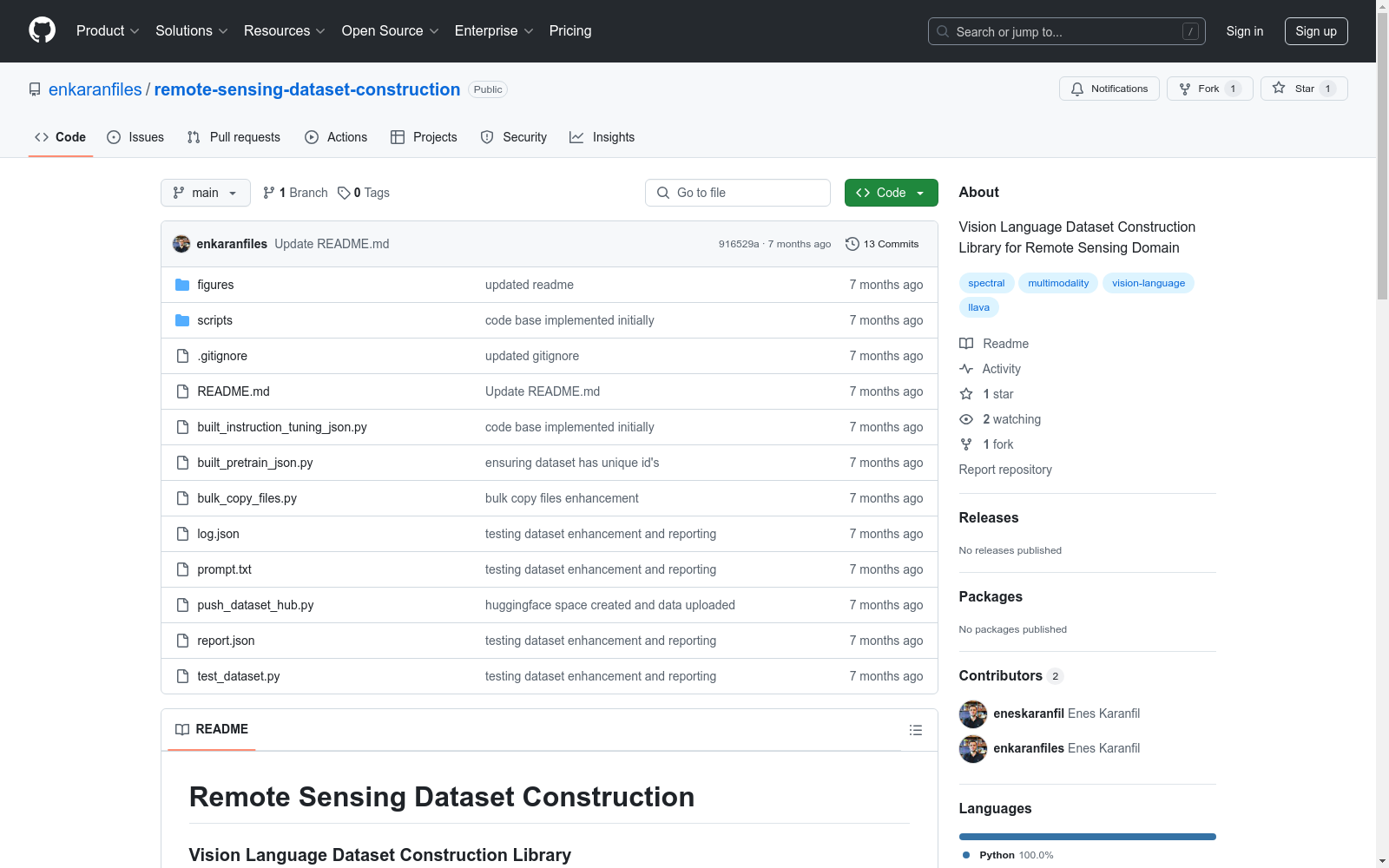The width and height of the screenshot is (1389, 868).
Task: Open the 13 Commits history link
Action: click(882, 244)
